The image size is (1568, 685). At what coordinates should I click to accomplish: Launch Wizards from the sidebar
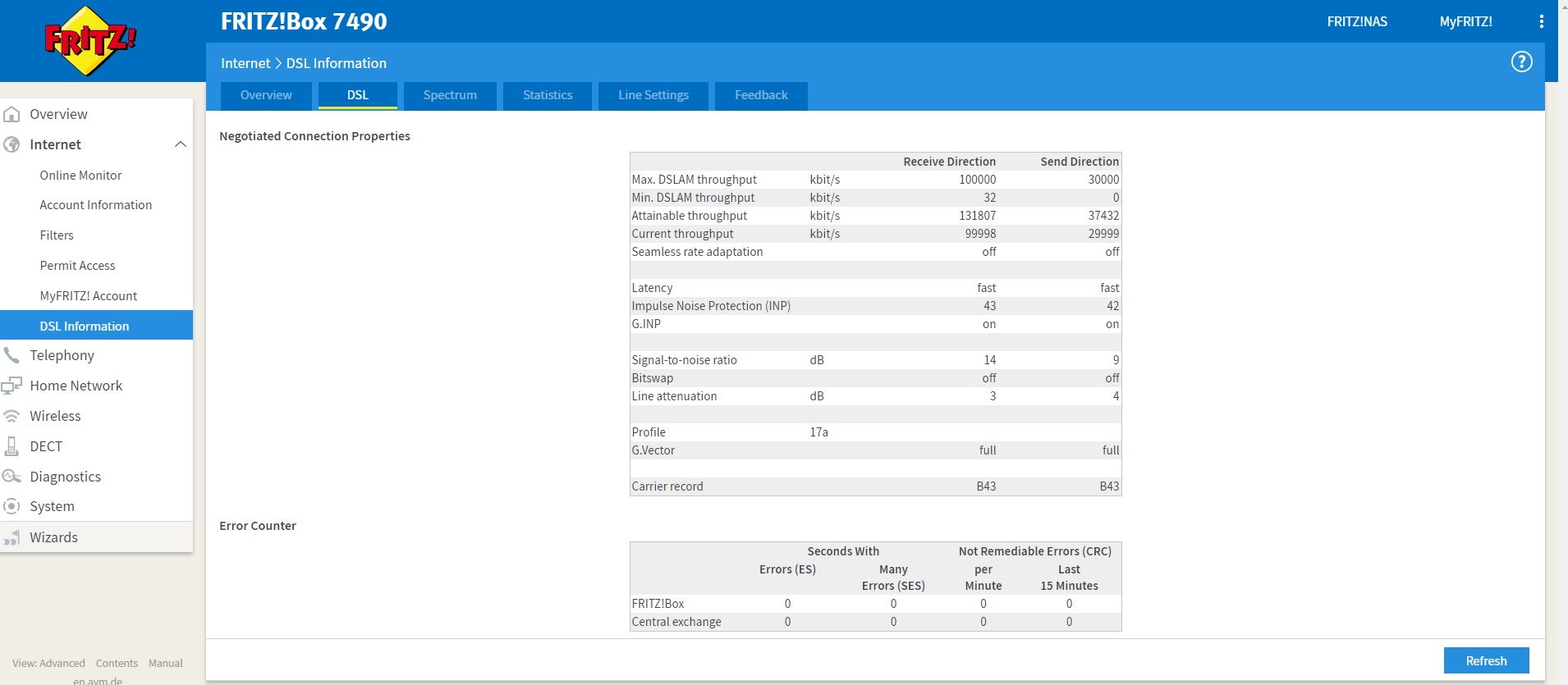[x=53, y=537]
